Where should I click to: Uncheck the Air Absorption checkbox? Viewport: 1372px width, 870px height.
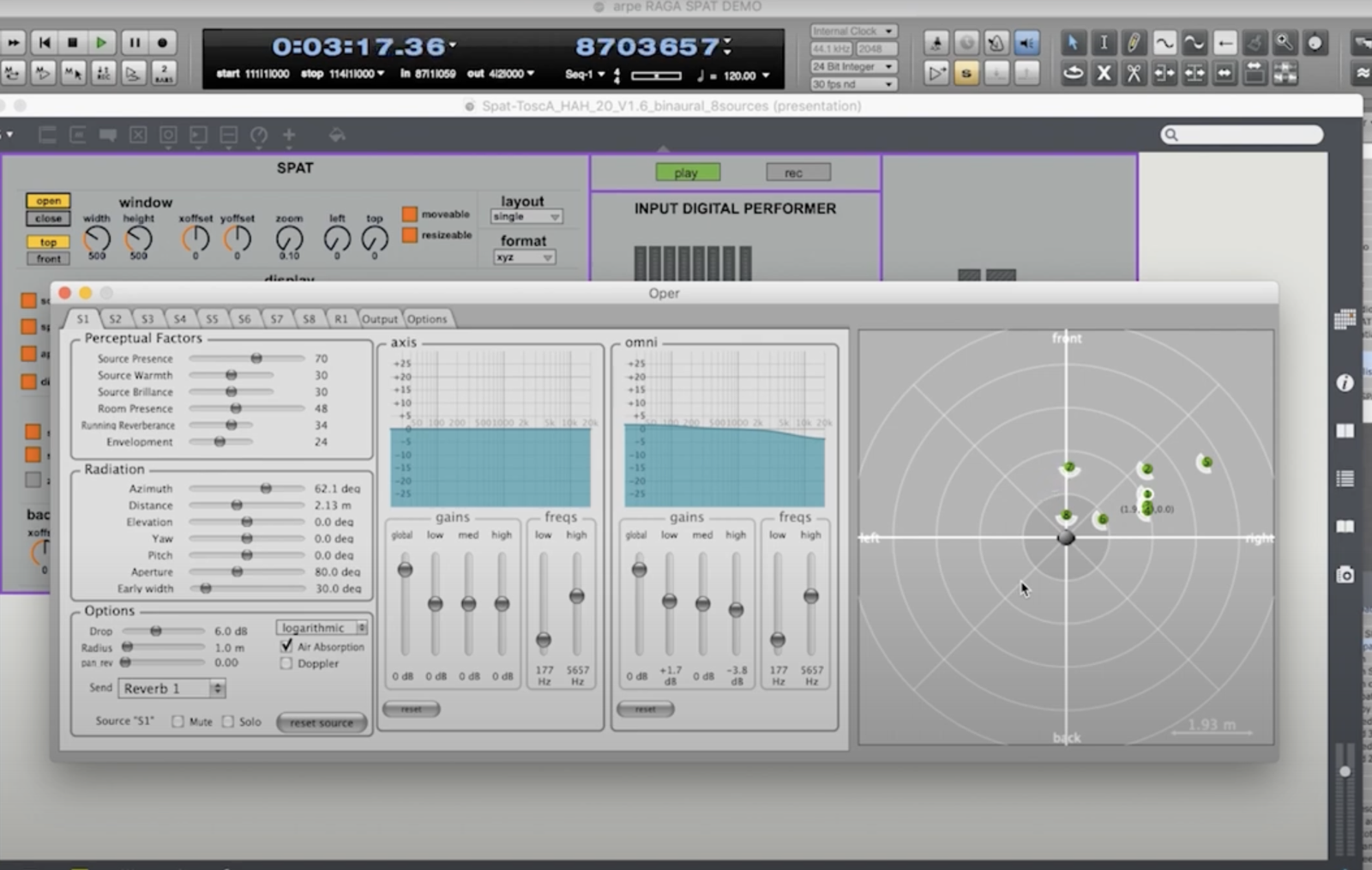[x=286, y=646]
